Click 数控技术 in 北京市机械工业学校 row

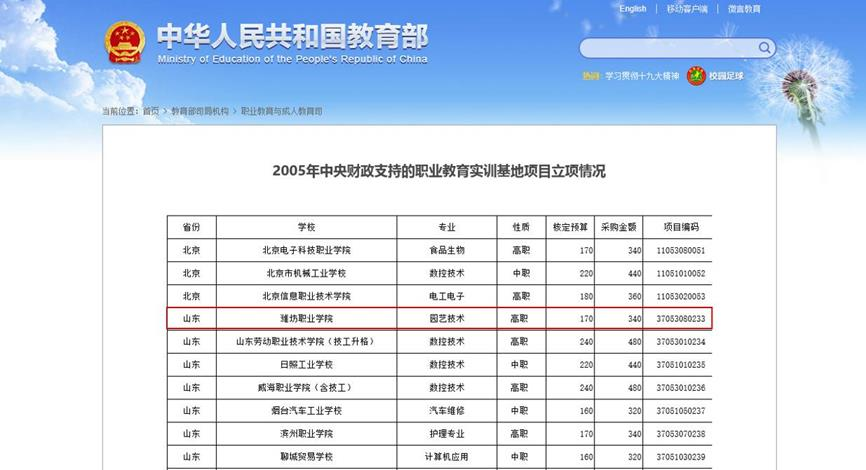click(x=447, y=273)
